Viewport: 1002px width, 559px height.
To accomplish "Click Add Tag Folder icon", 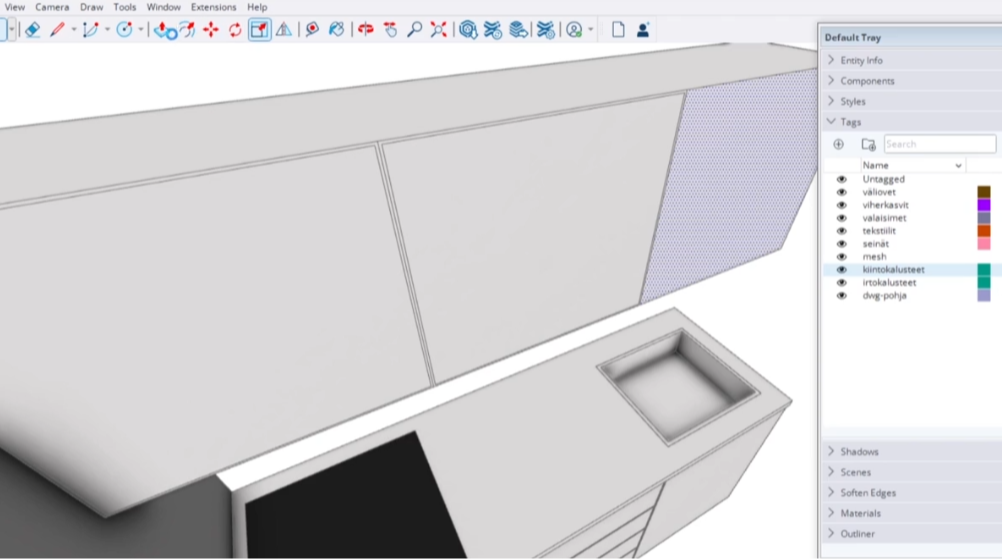I will point(868,144).
